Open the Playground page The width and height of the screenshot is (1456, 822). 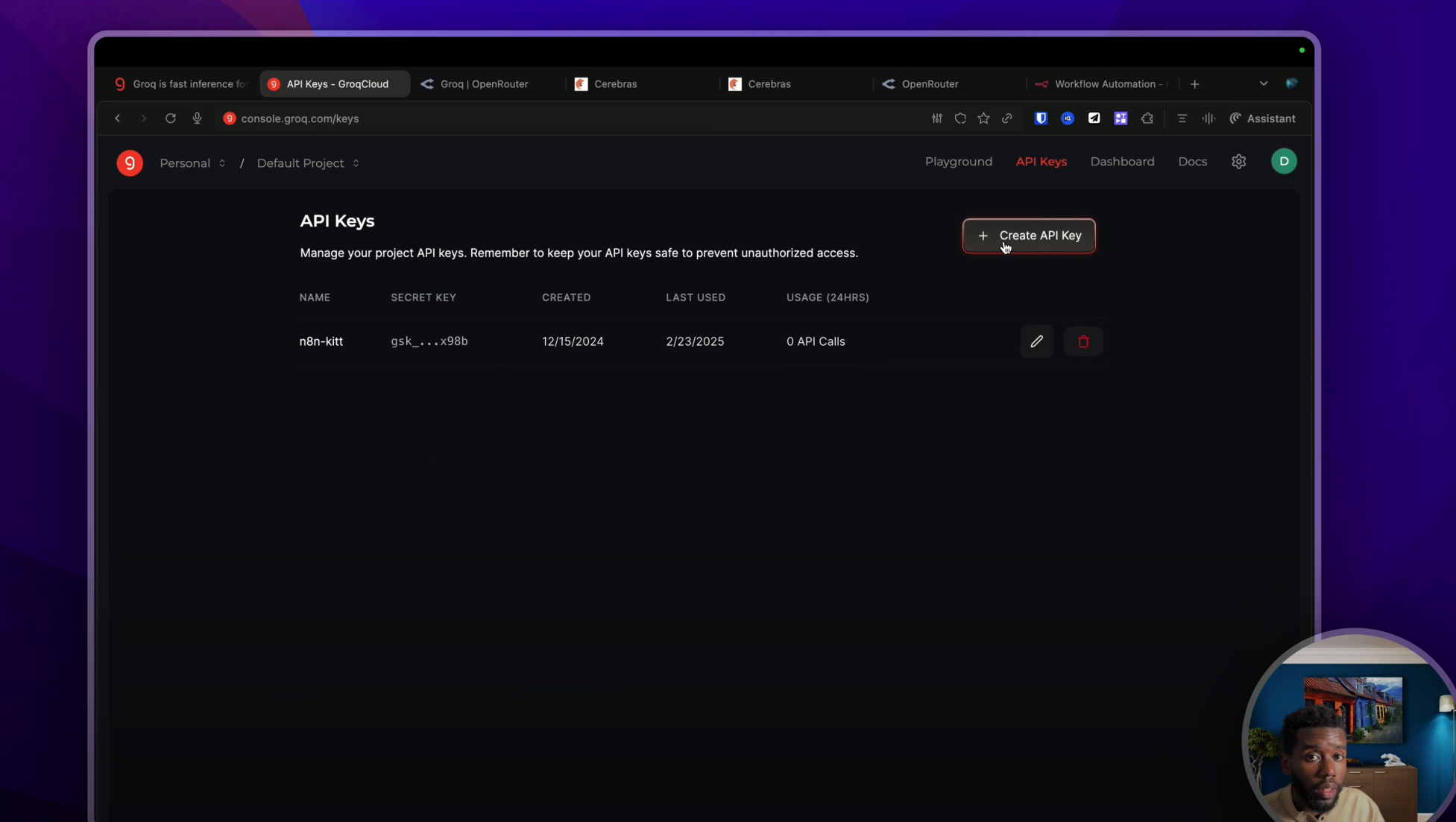[x=958, y=162]
